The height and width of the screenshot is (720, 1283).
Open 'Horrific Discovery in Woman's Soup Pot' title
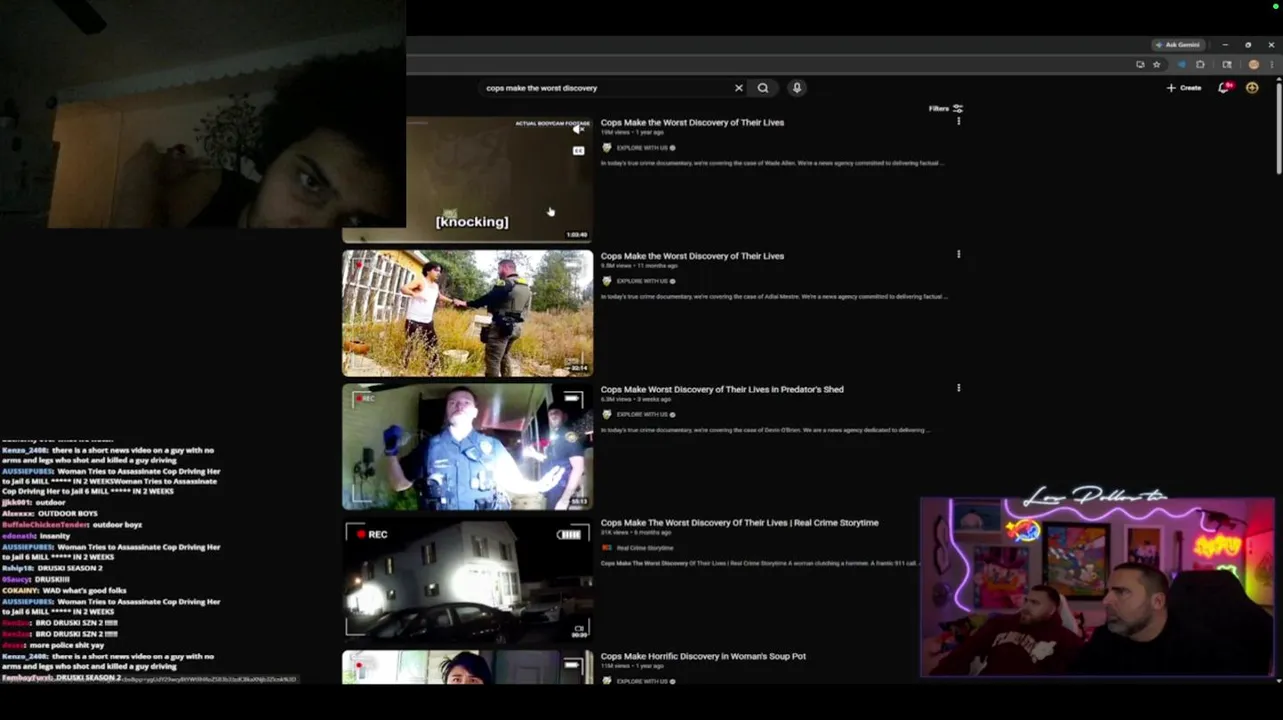coord(703,656)
